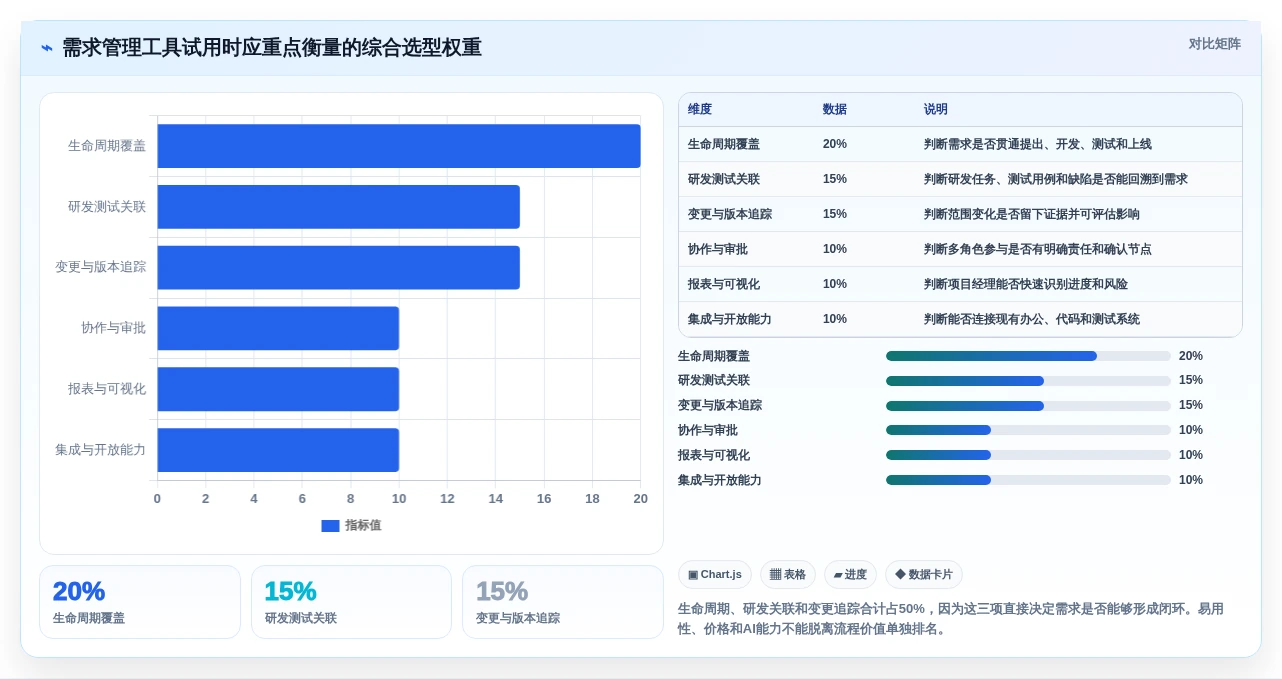Click the lightning icon beside the title
The image size is (1282, 679).
coord(47,48)
